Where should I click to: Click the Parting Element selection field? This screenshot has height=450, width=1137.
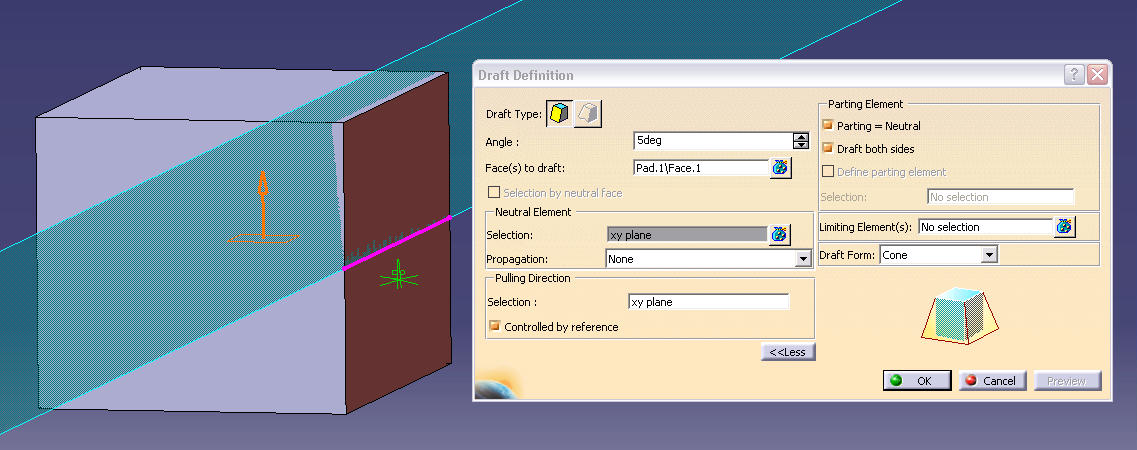pyautogui.click(x=1001, y=196)
